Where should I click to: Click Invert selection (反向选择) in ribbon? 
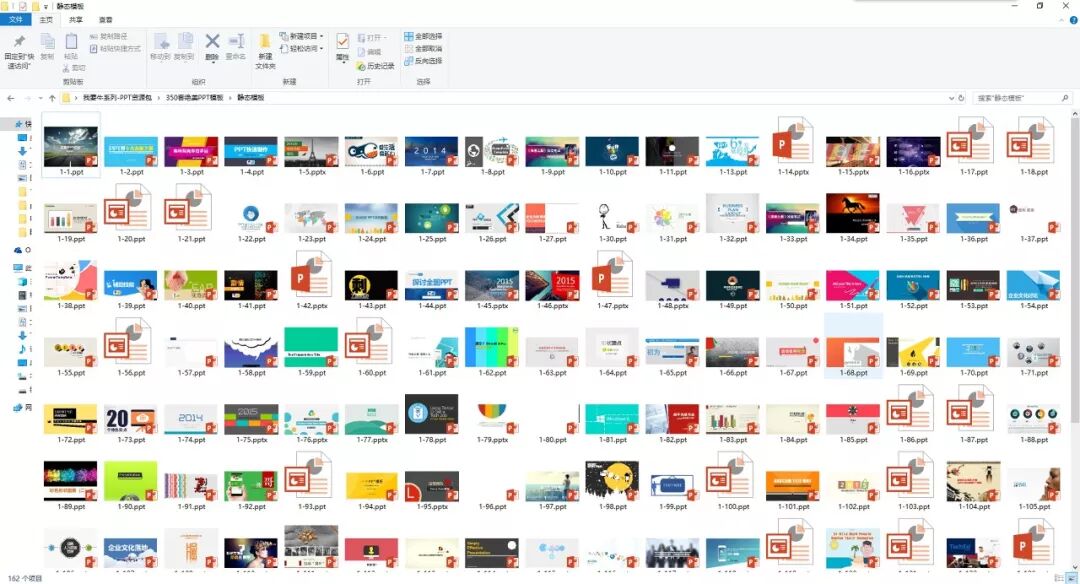click(x=423, y=61)
